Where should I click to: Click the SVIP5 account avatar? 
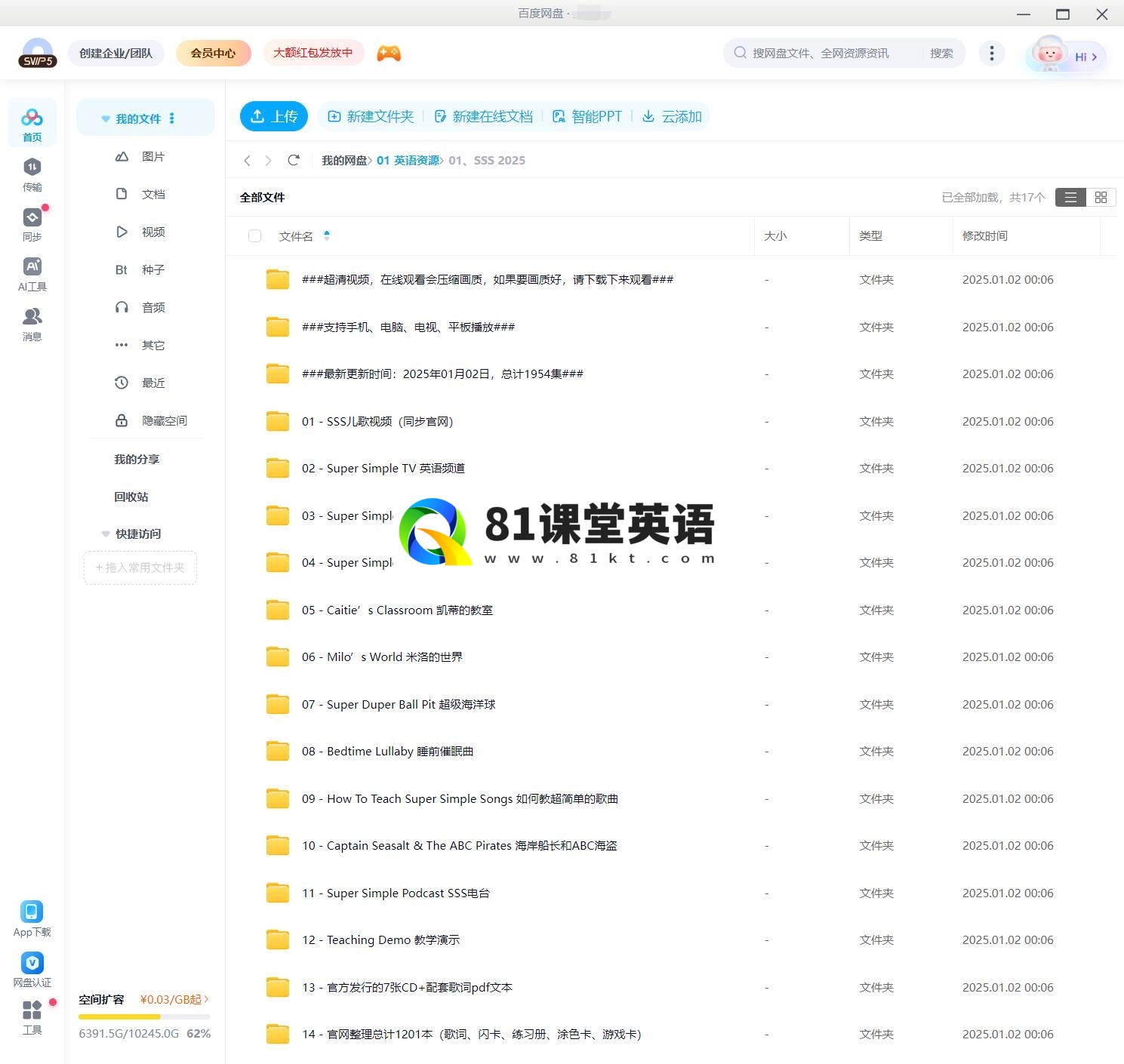37,53
